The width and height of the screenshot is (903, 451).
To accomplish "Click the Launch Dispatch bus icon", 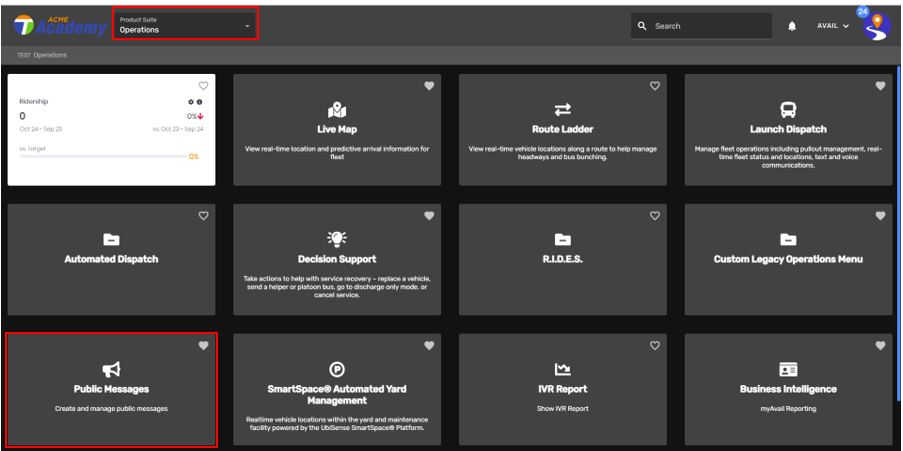I will pos(788,110).
